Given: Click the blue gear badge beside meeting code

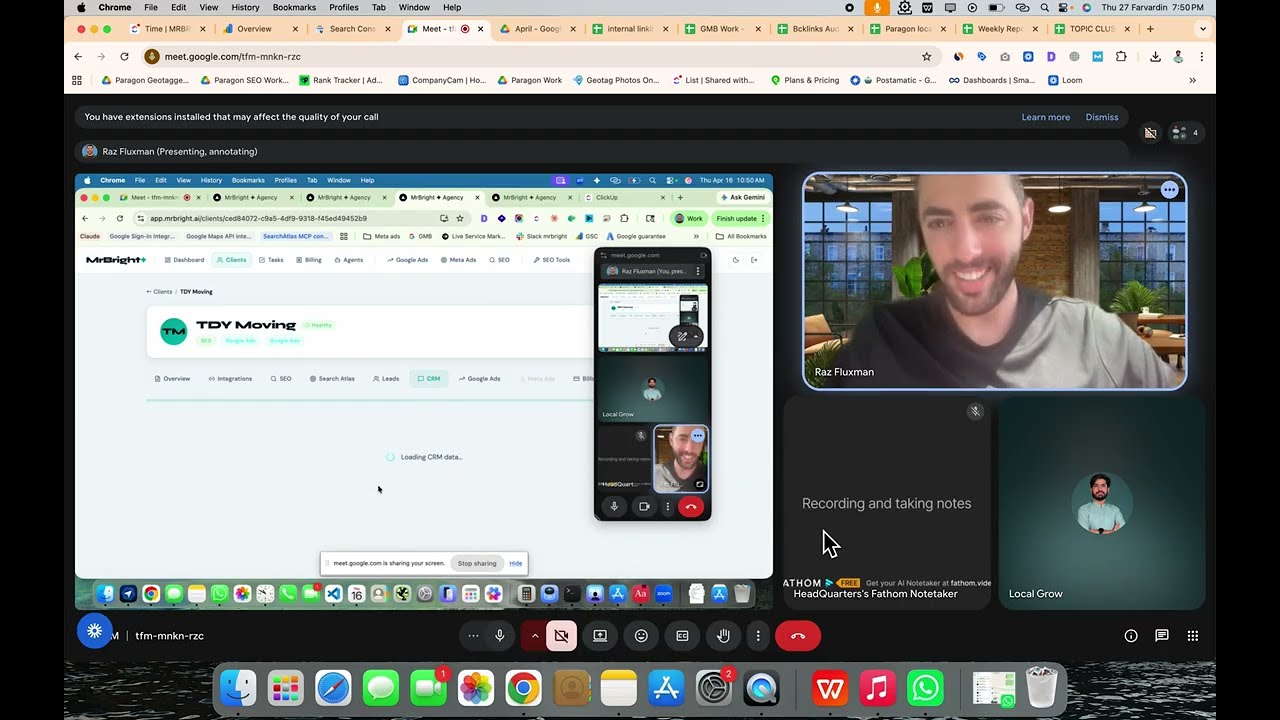Looking at the screenshot, I should 94,631.
